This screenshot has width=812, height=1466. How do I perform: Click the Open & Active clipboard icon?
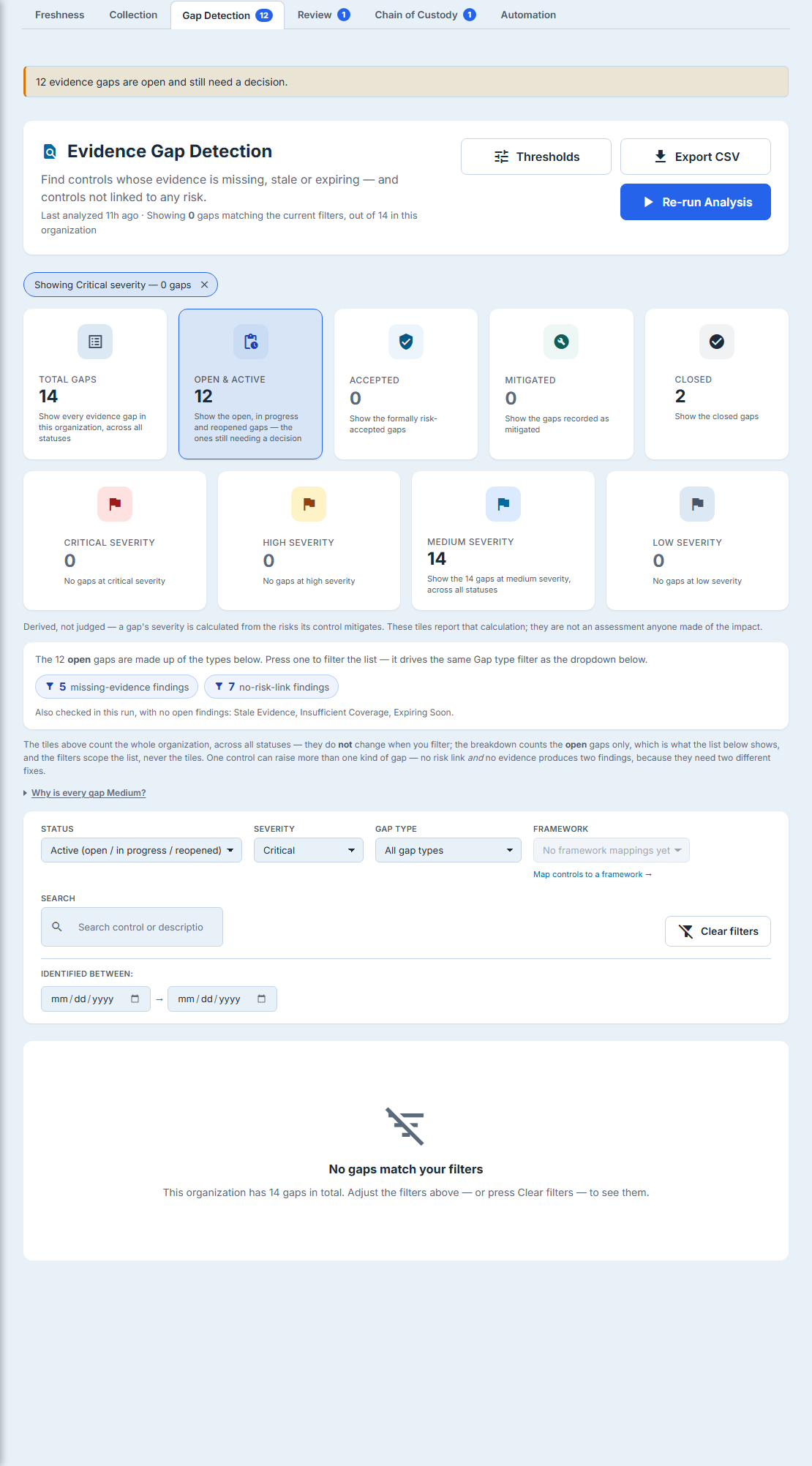point(251,342)
